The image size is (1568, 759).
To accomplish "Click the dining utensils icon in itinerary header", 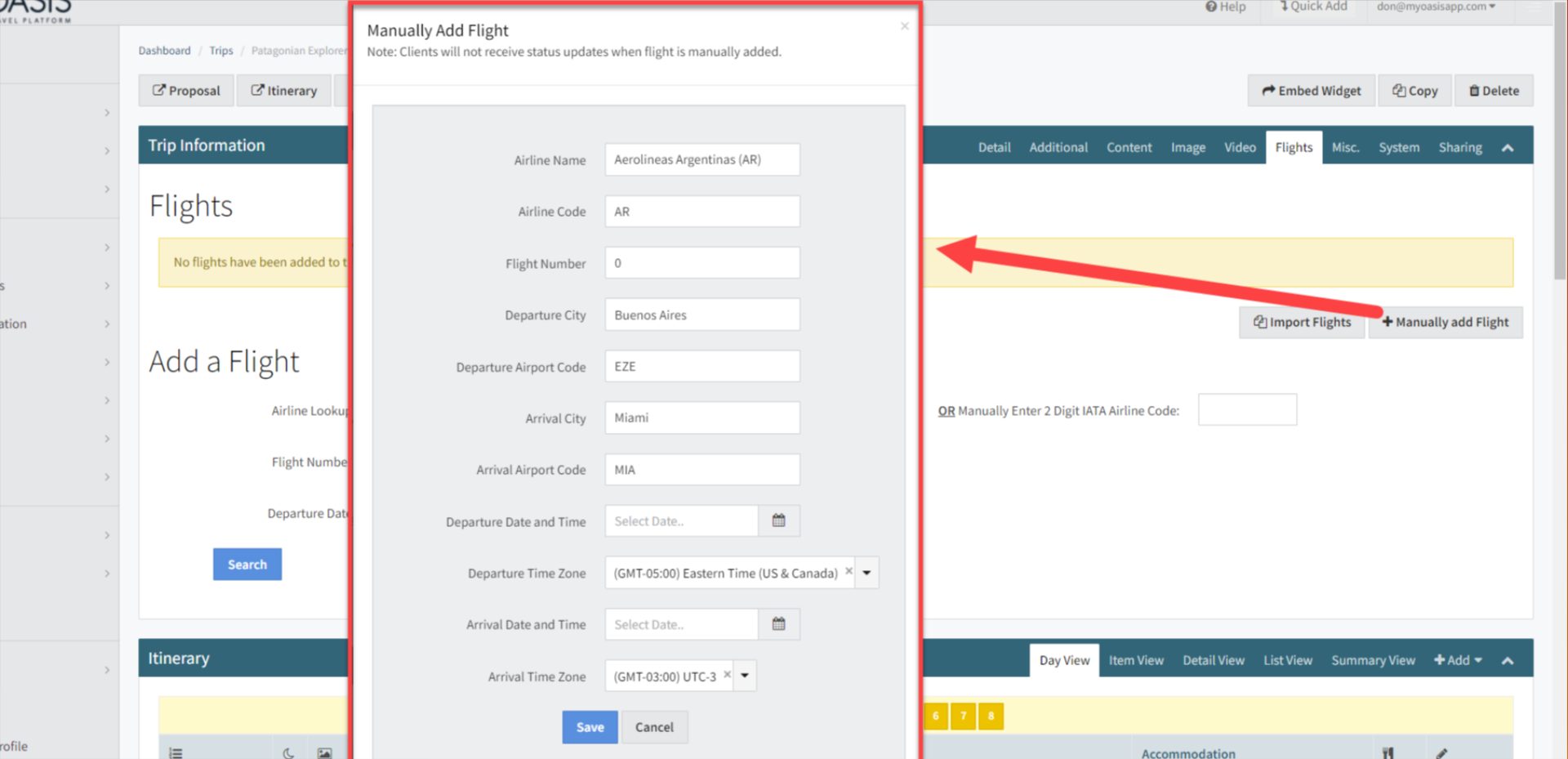I will [x=1388, y=753].
